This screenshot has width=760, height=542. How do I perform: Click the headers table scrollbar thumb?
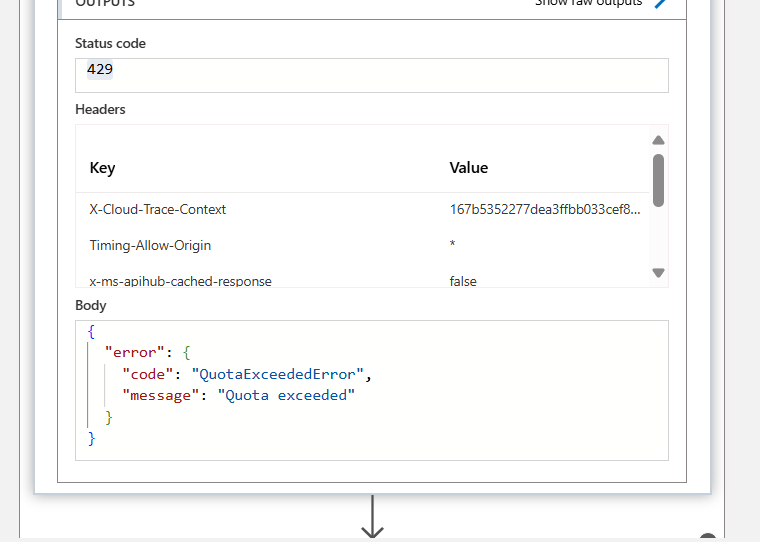tap(658, 180)
